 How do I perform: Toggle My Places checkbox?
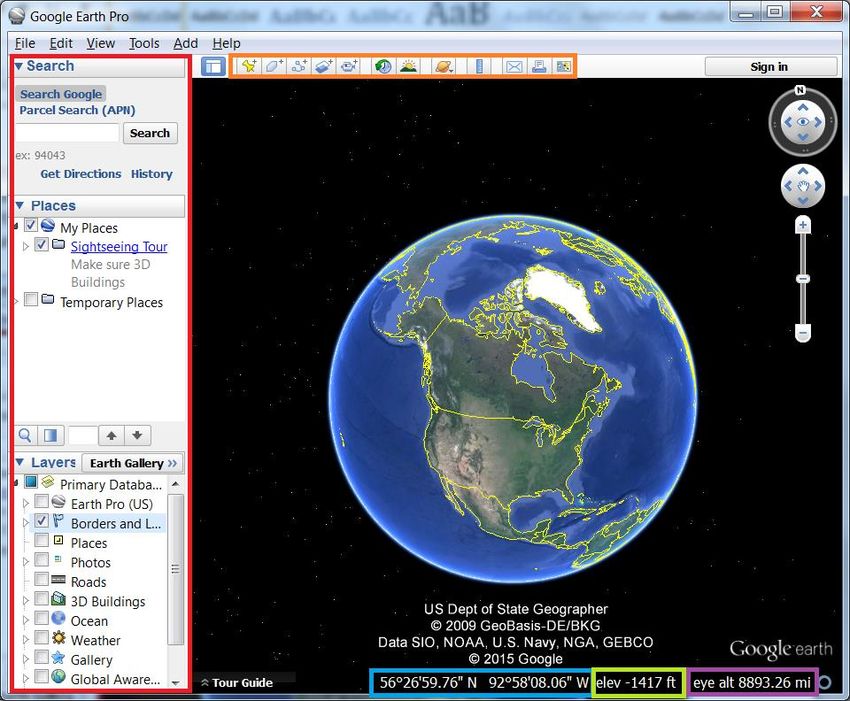point(31,225)
